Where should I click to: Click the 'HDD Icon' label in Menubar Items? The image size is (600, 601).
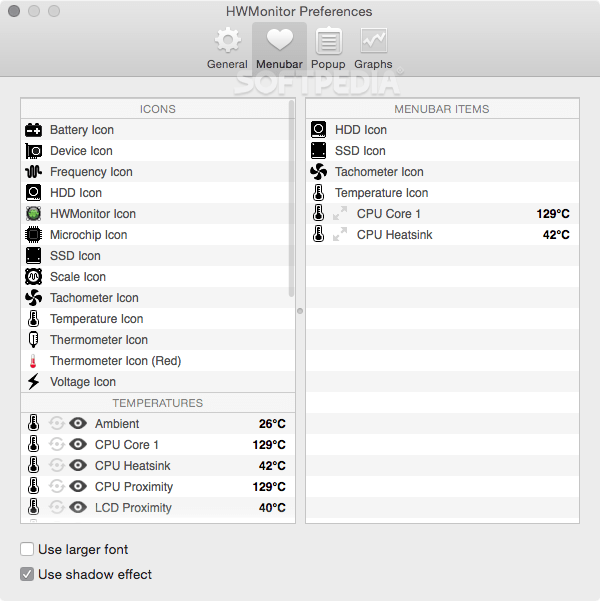point(361,130)
